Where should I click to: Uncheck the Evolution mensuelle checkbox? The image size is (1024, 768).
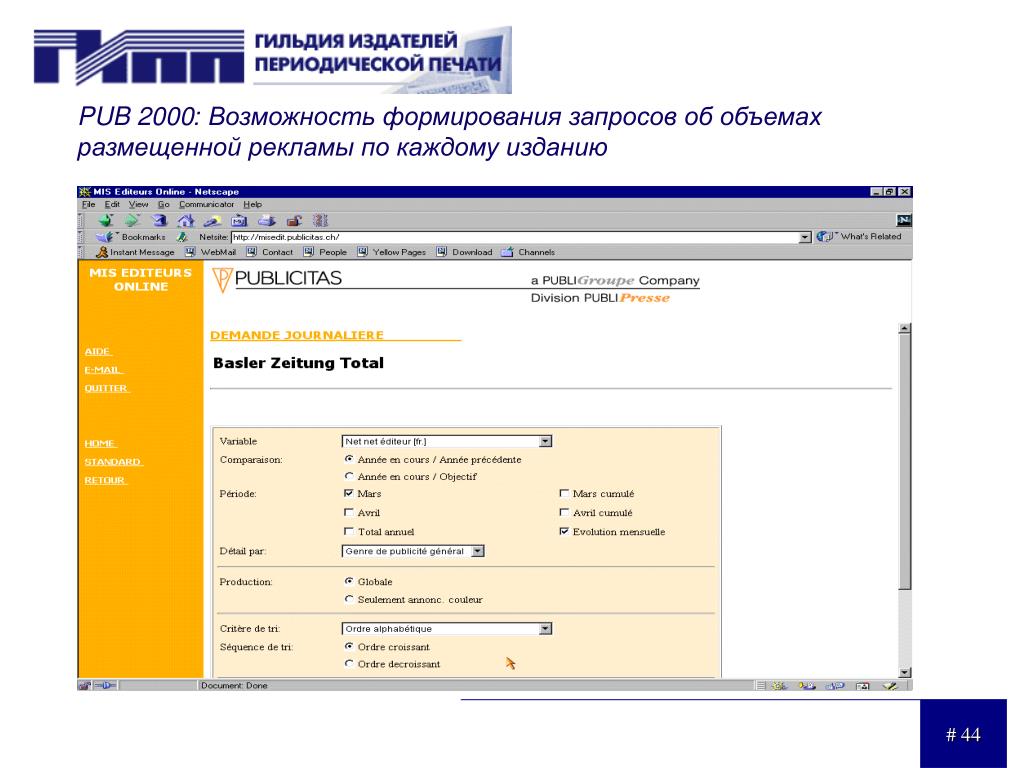tap(564, 532)
